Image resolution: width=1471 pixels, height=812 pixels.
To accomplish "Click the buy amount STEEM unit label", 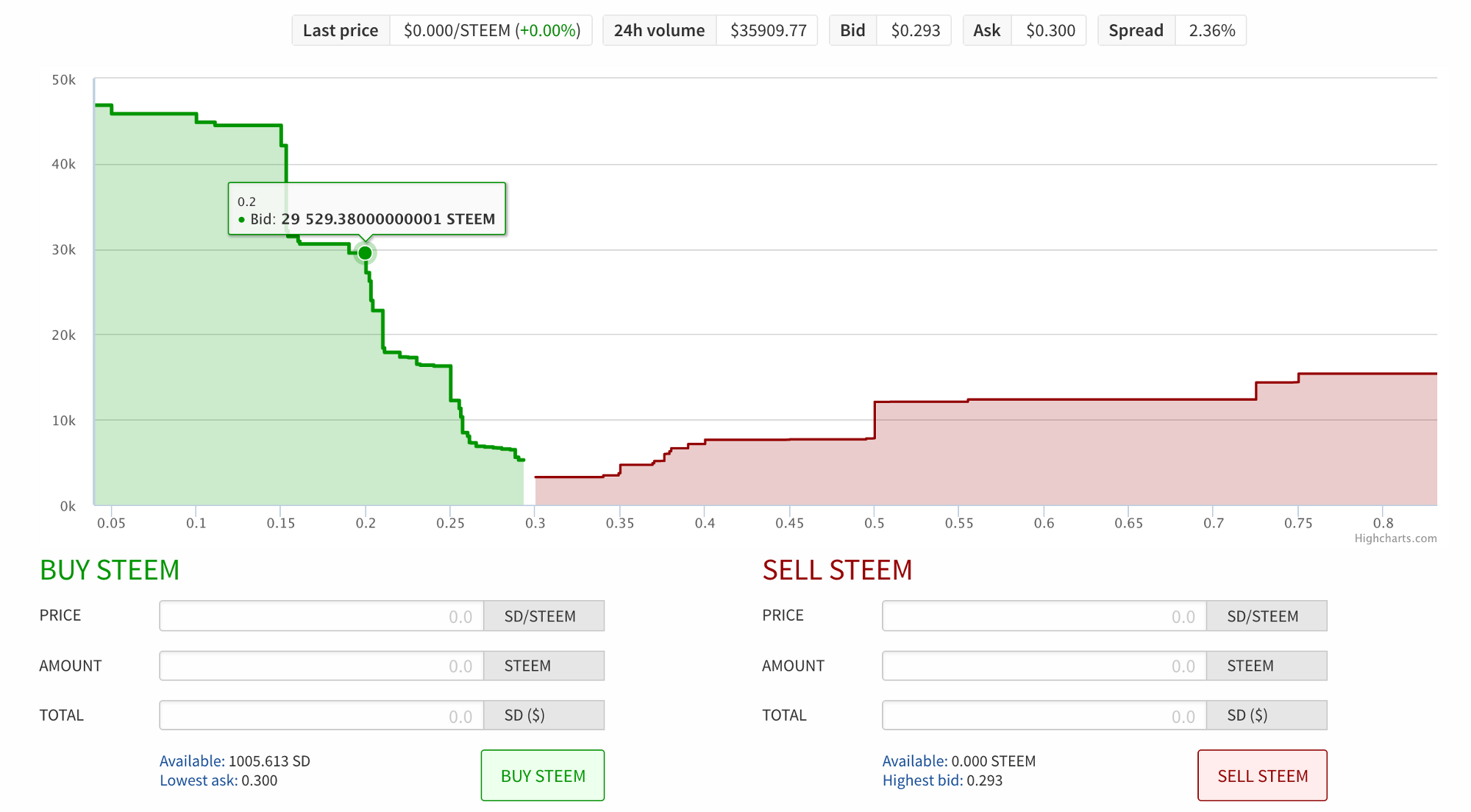I will [544, 666].
